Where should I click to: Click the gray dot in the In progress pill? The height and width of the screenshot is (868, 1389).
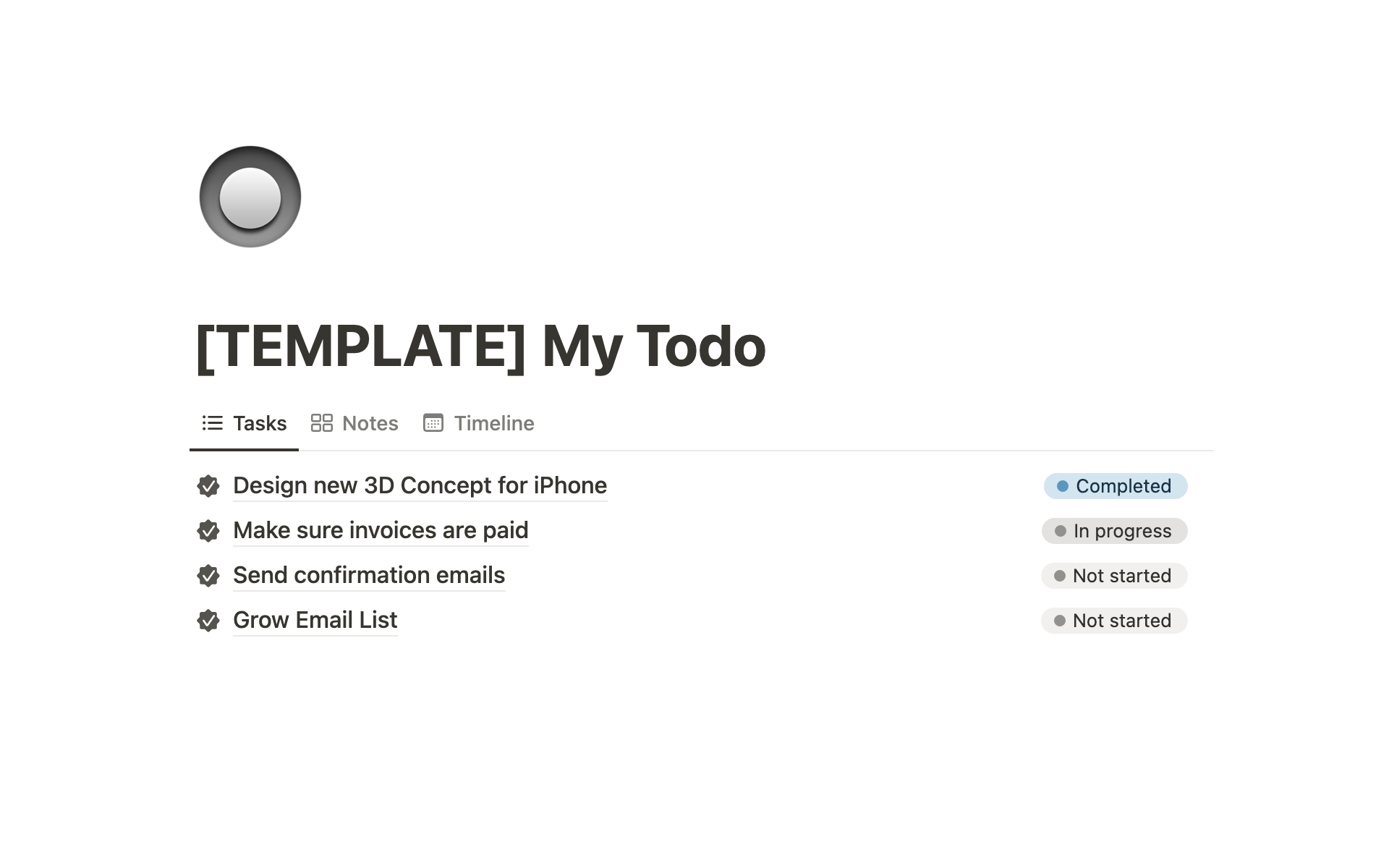pyautogui.click(x=1061, y=532)
